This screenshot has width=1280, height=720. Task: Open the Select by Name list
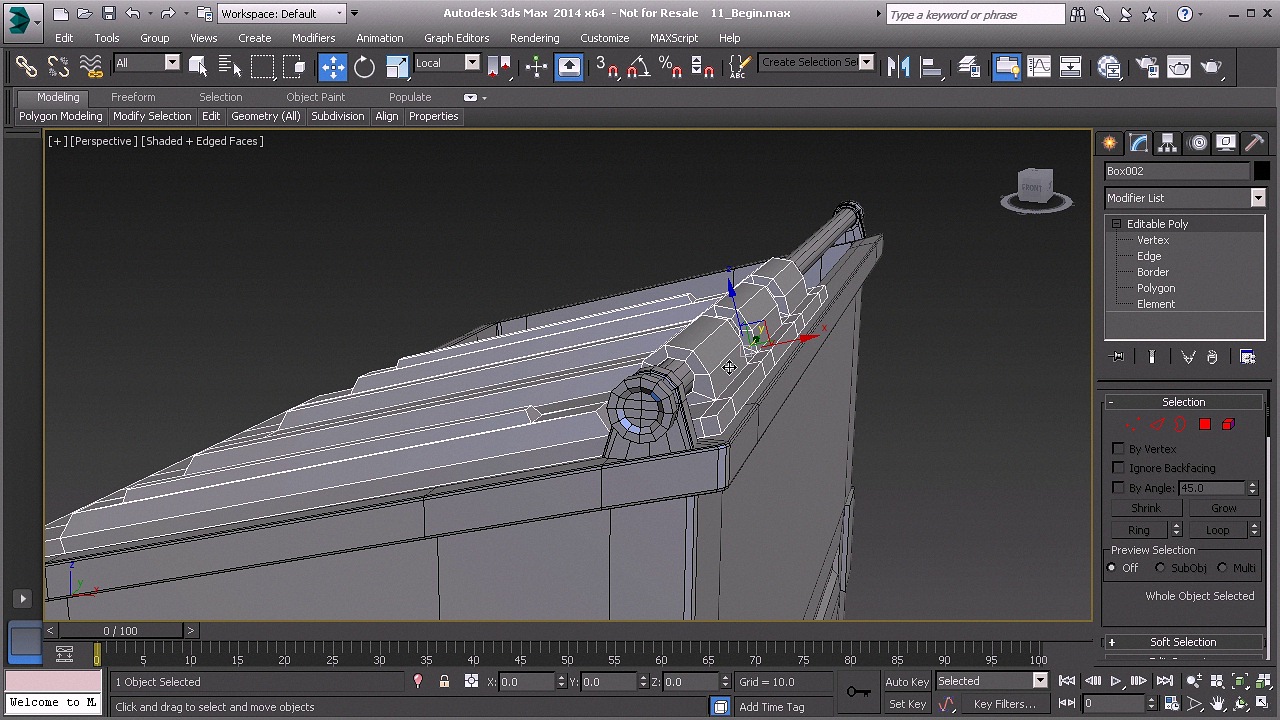click(229, 66)
